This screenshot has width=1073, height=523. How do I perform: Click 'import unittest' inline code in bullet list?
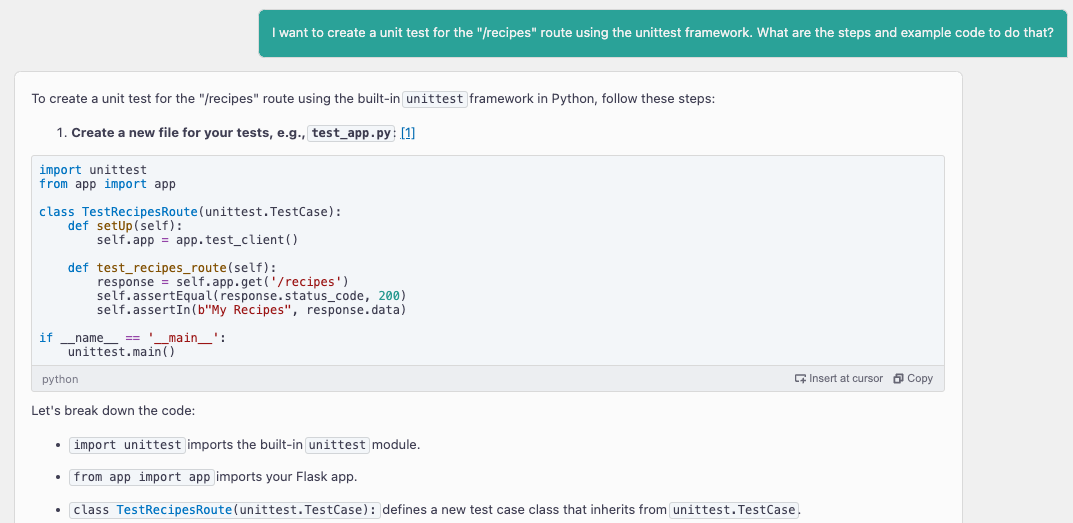click(x=127, y=444)
